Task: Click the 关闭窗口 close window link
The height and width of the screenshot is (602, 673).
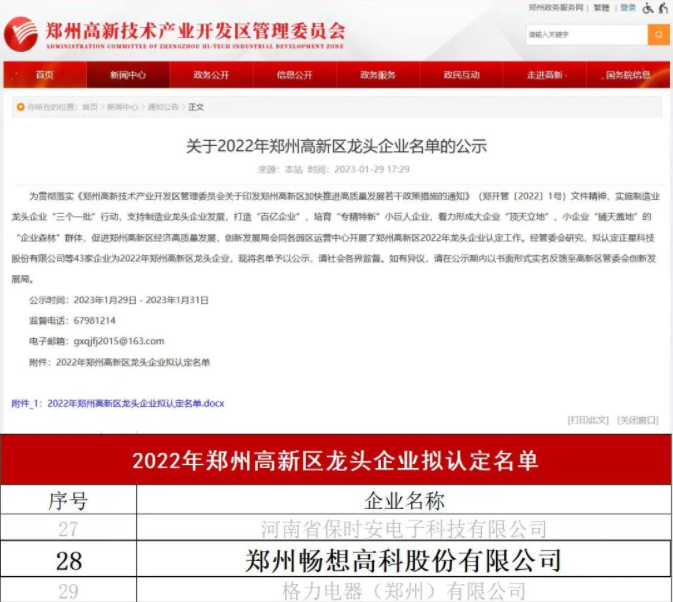Action: coord(638,420)
